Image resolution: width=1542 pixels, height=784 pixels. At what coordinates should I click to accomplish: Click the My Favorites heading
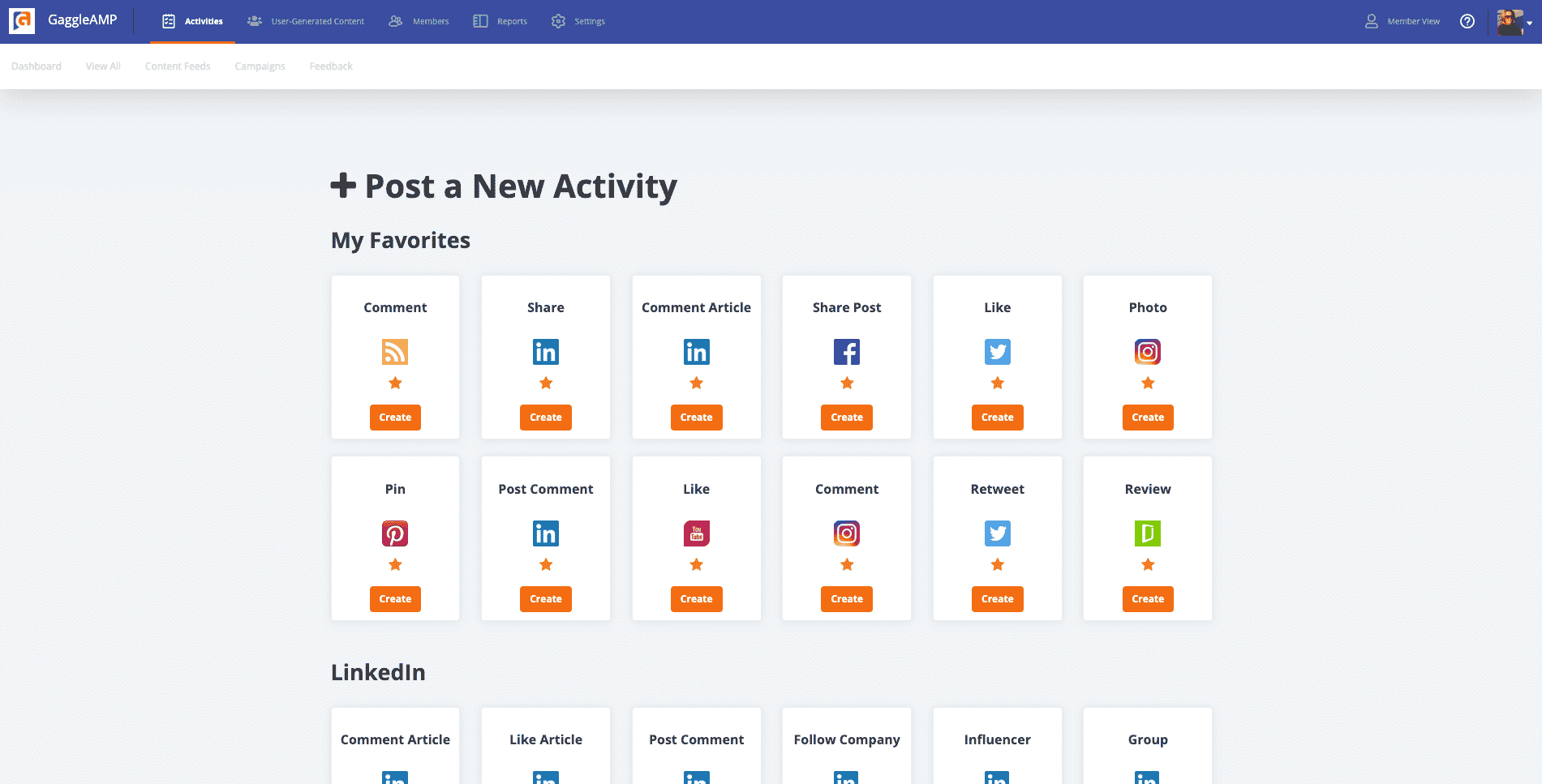click(401, 241)
